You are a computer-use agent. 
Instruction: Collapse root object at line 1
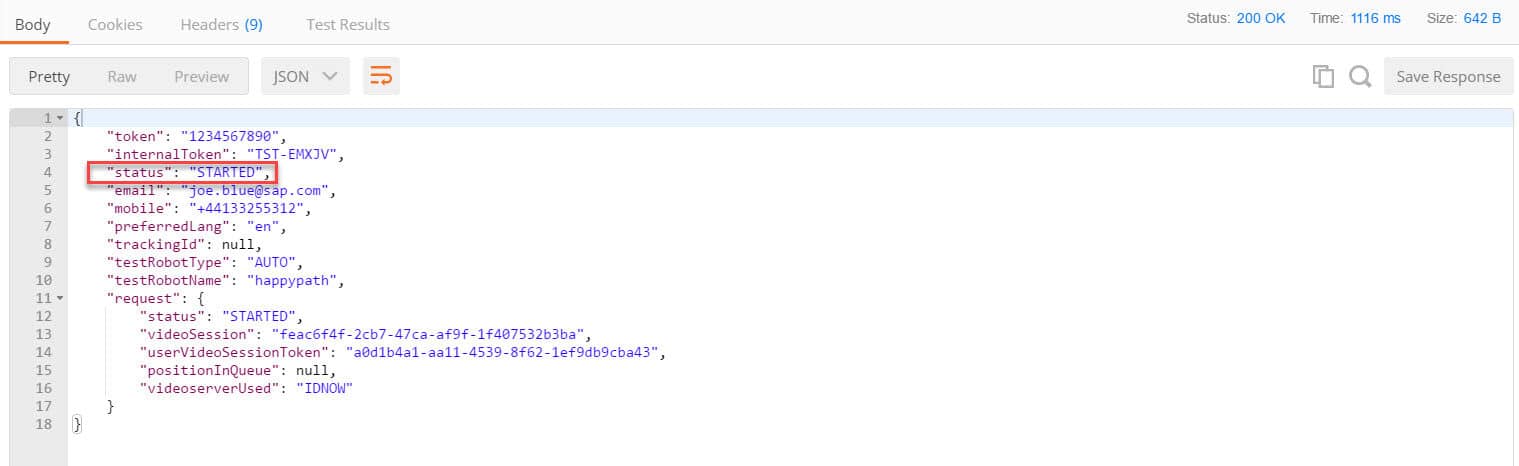[60, 118]
